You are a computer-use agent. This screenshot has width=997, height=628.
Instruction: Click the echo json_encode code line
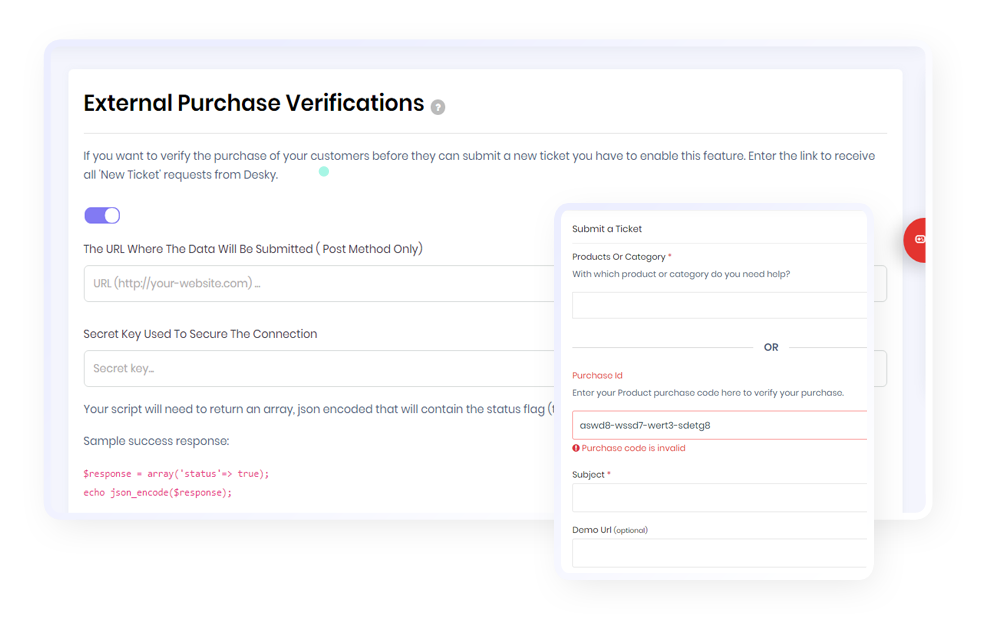pyautogui.click(x=158, y=493)
